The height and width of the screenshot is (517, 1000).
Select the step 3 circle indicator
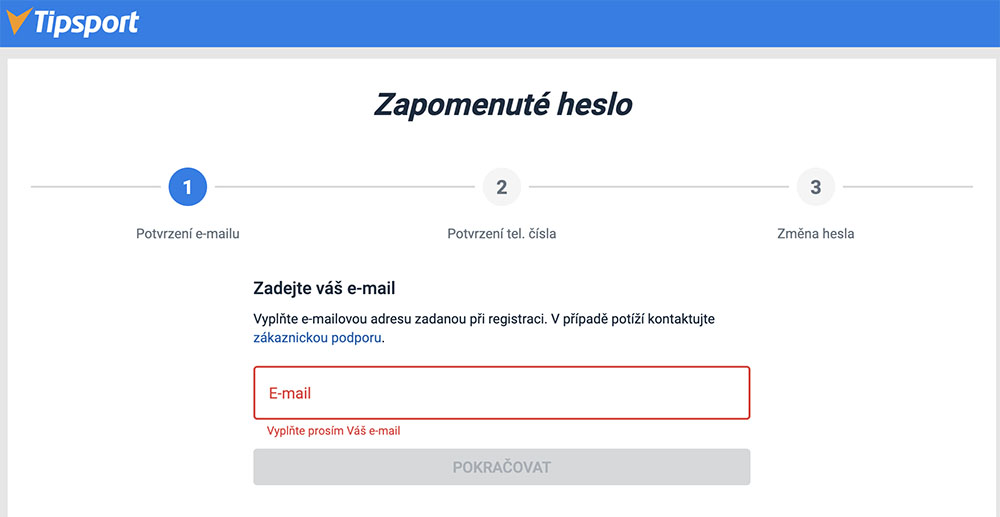816,187
